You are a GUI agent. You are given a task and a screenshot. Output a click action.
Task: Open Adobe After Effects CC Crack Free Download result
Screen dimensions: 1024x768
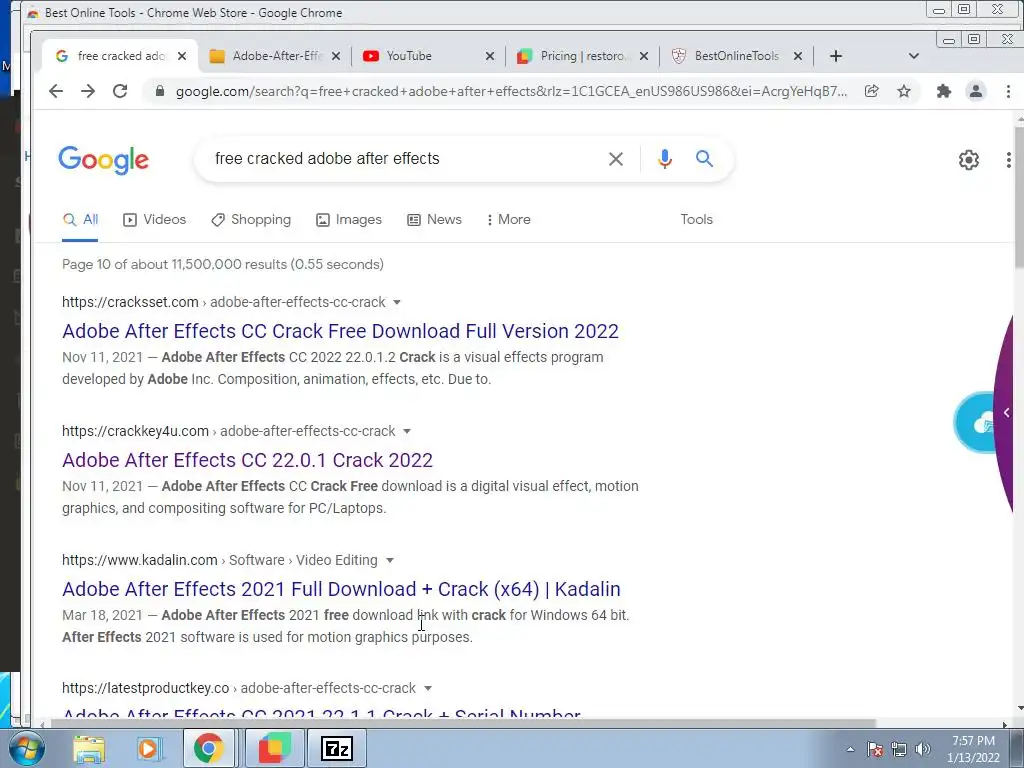click(340, 331)
